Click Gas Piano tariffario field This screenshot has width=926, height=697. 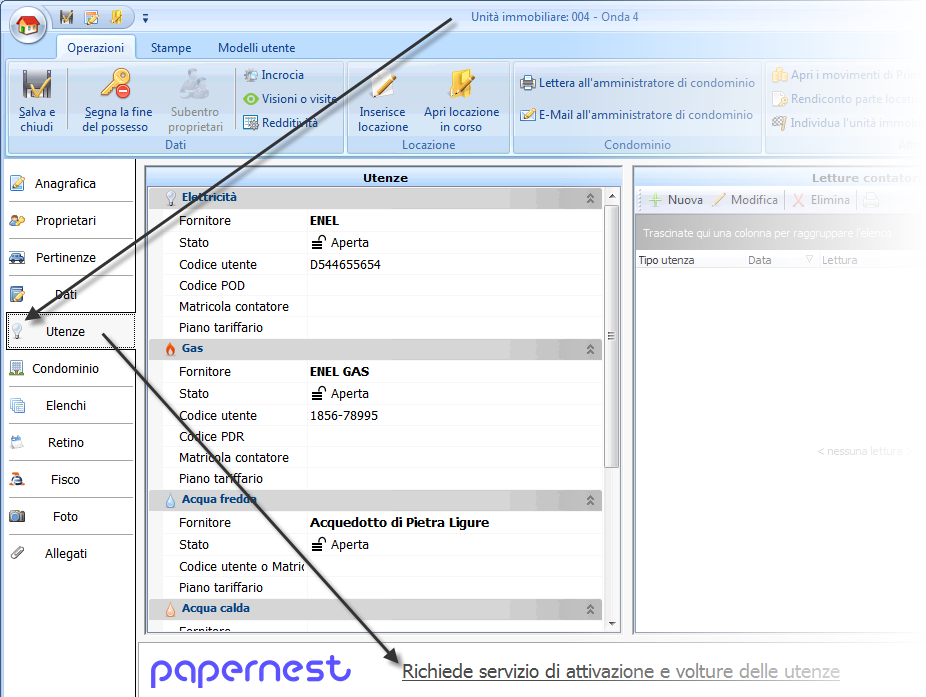454,478
